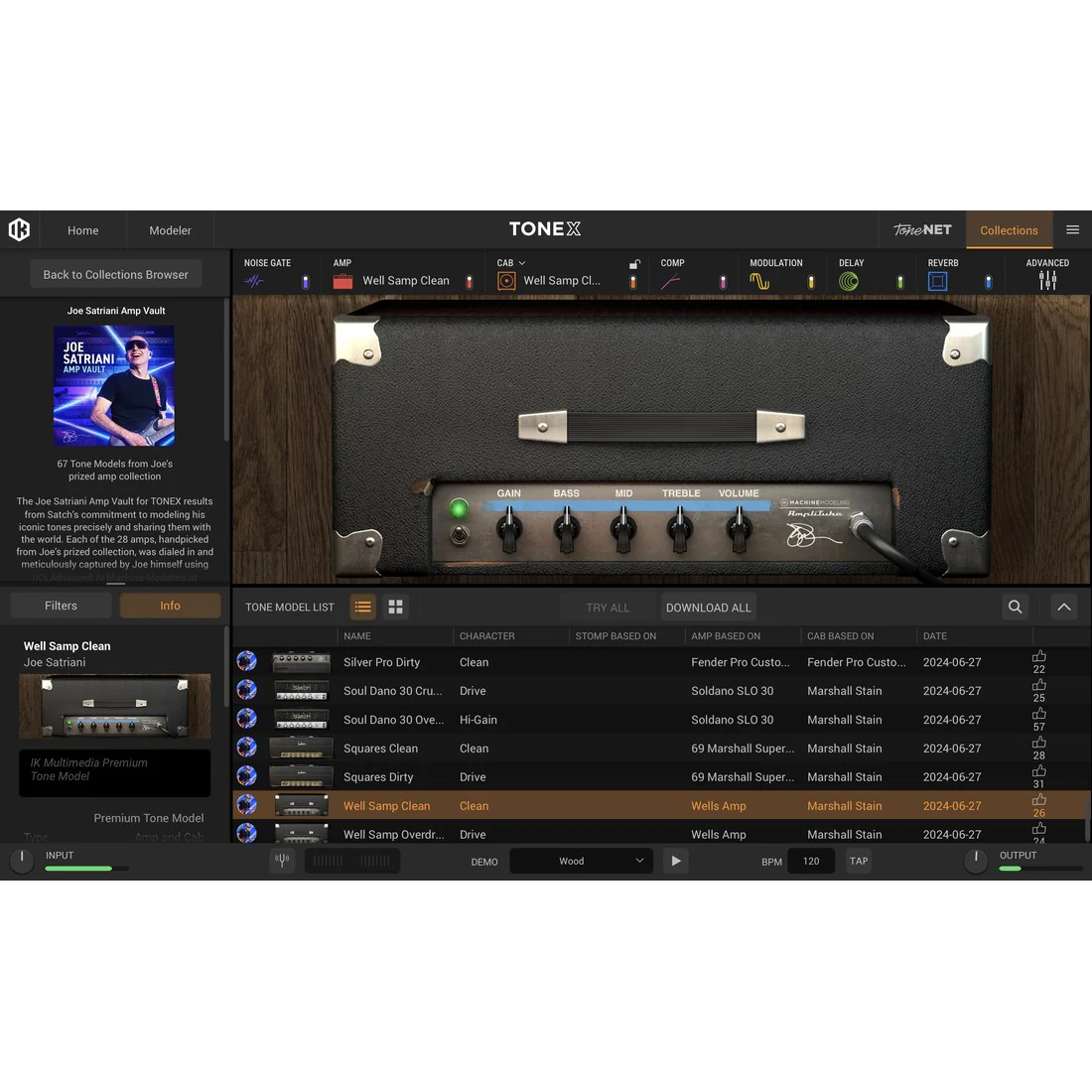Select the red Amp icon
The width and height of the screenshot is (1092, 1092).
click(x=342, y=281)
